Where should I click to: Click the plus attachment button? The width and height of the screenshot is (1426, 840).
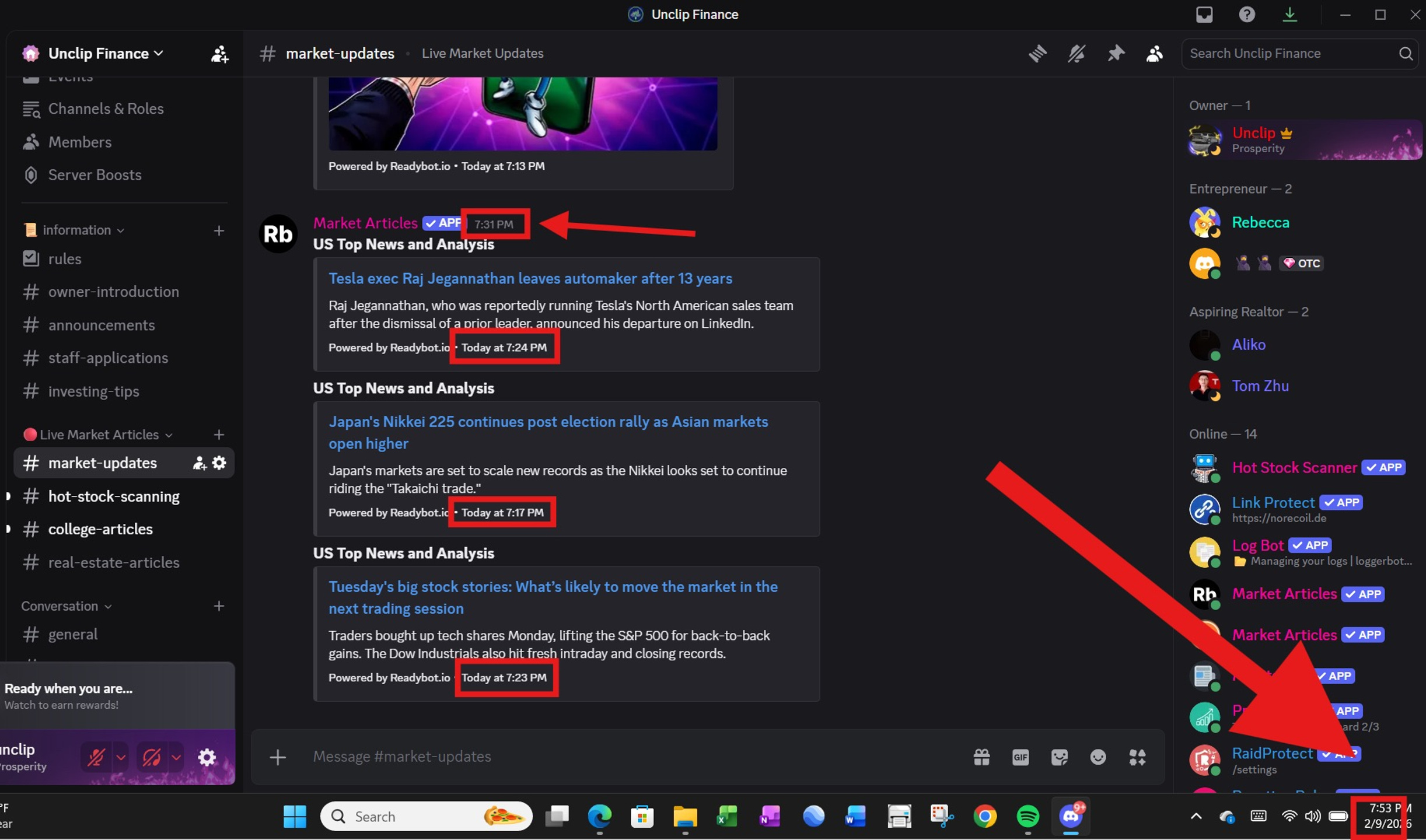(278, 757)
